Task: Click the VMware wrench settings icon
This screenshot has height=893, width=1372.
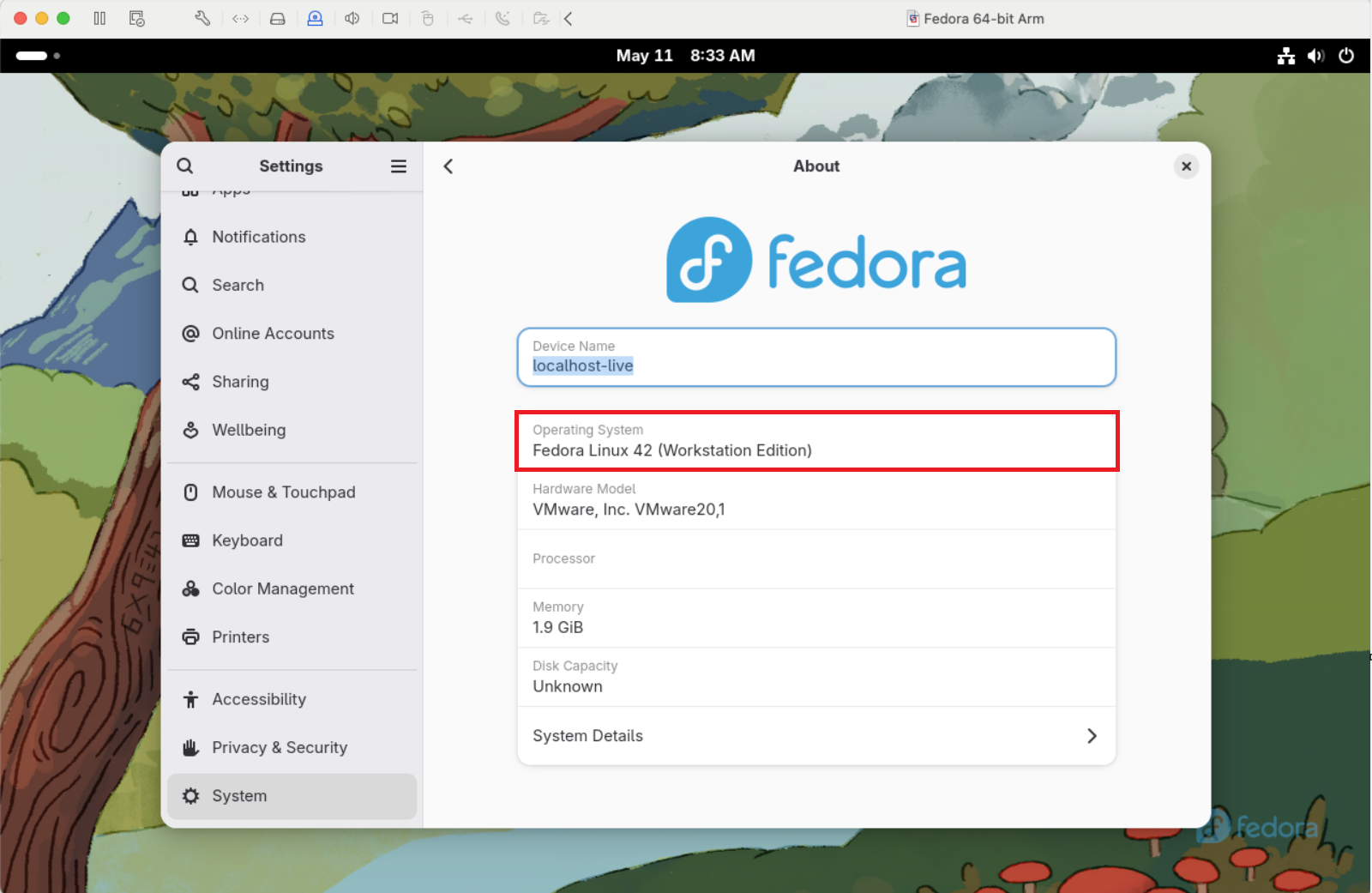Action: (x=202, y=18)
